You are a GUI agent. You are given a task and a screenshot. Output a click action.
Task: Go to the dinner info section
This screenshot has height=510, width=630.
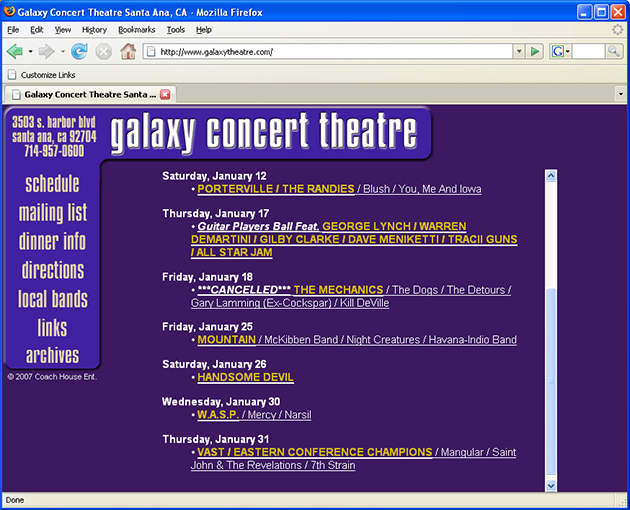pyautogui.click(x=53, y=242)
